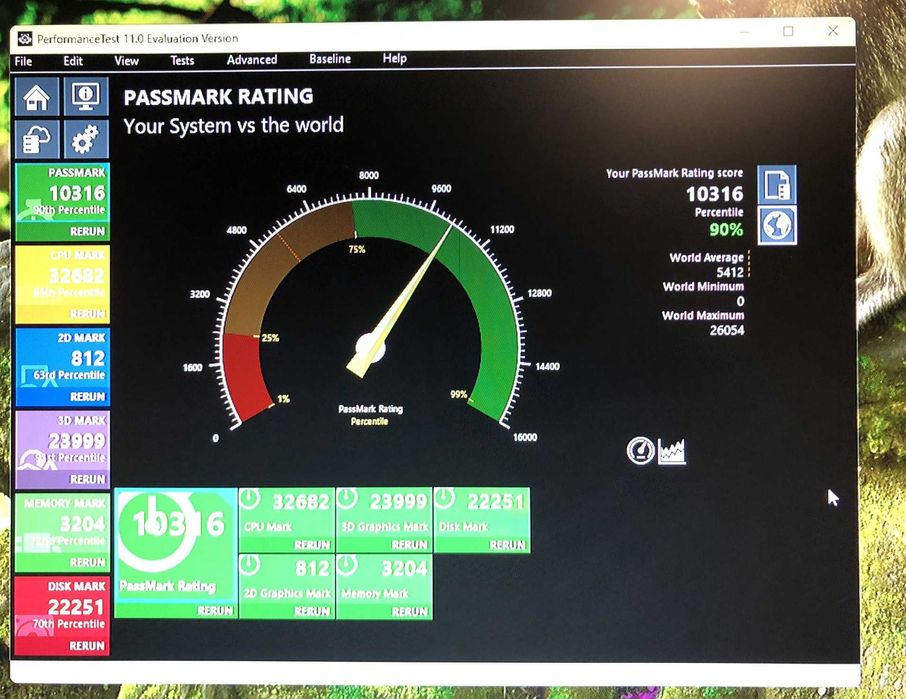The image size is (906, 699).
Task: Click the World Average 5412 value
Action: click(729, 272)
